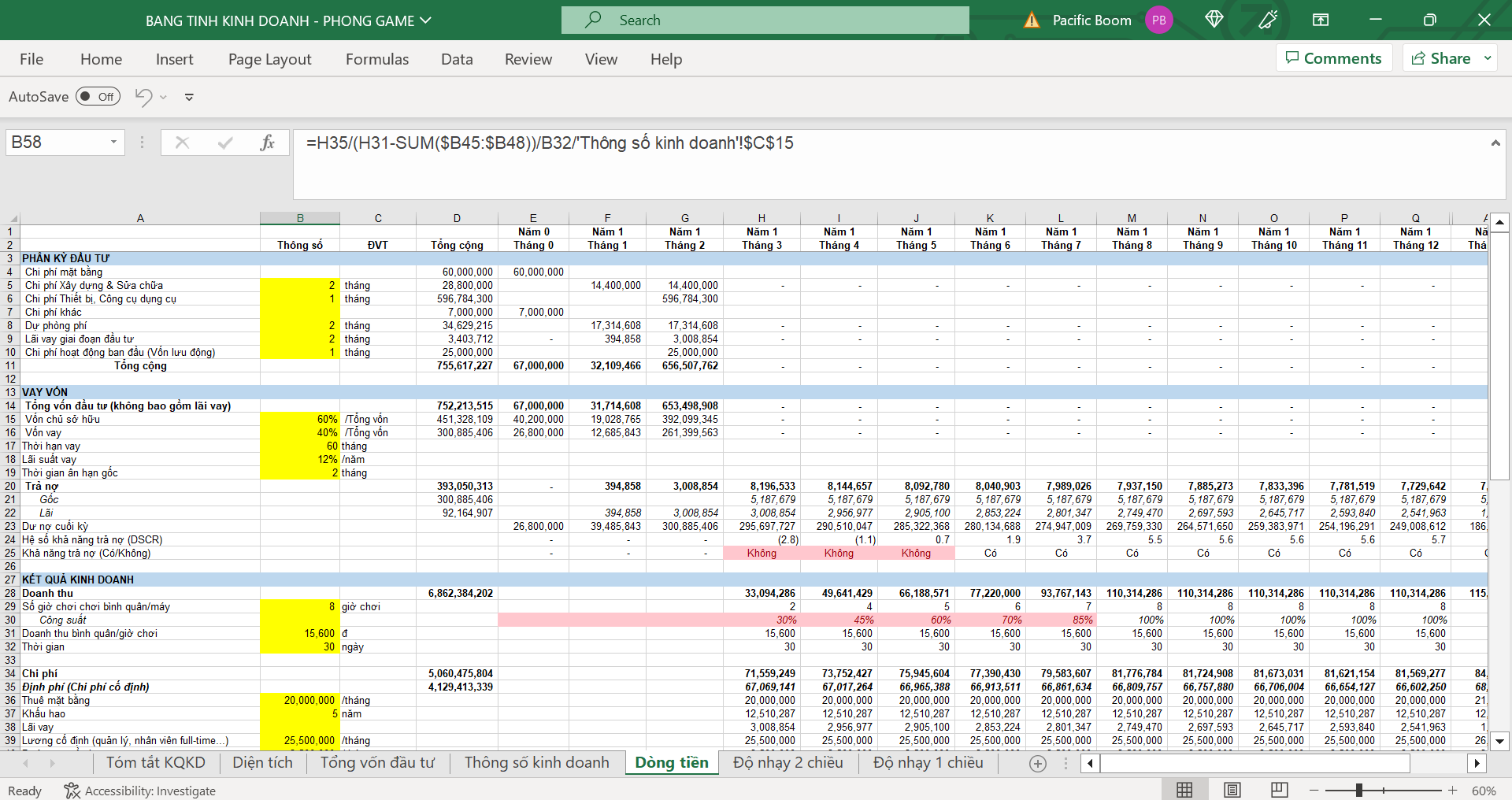The height and width of the screenshot is (800, 1512).
Task: Open Ribbon Display Options icon
Action: pos(1321,20)
